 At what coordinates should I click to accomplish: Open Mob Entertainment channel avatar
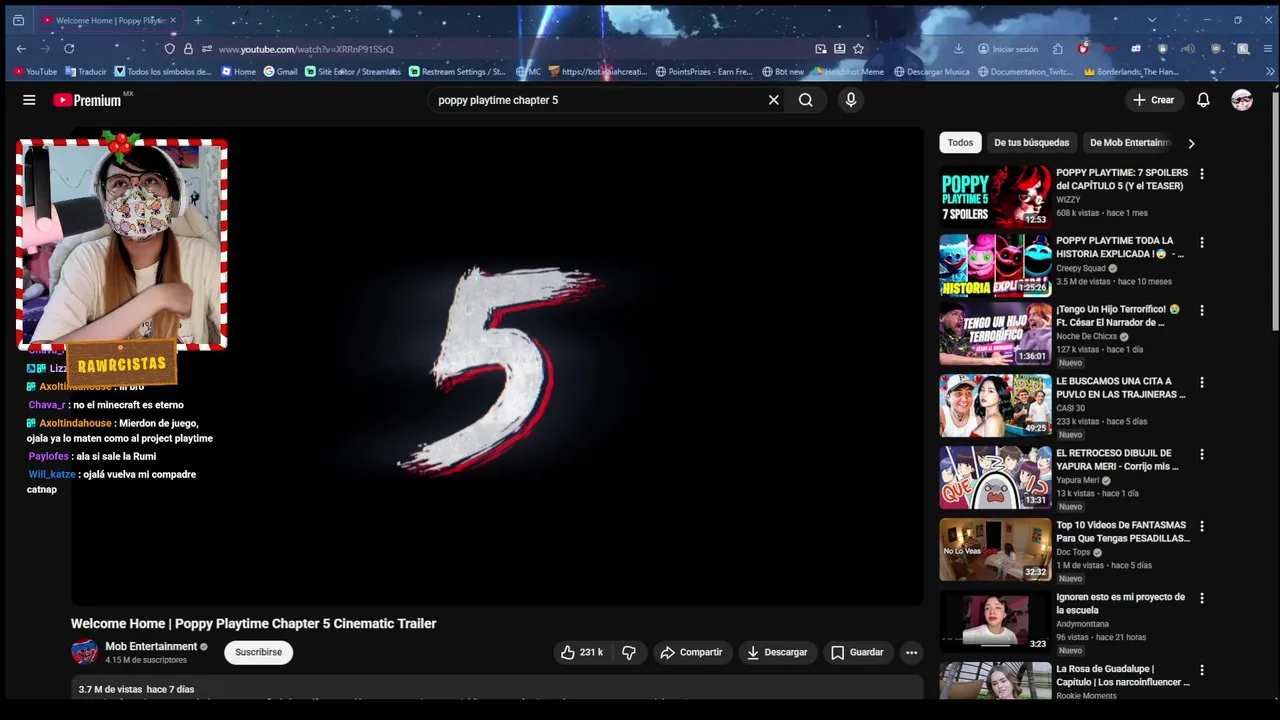[84, 652]
